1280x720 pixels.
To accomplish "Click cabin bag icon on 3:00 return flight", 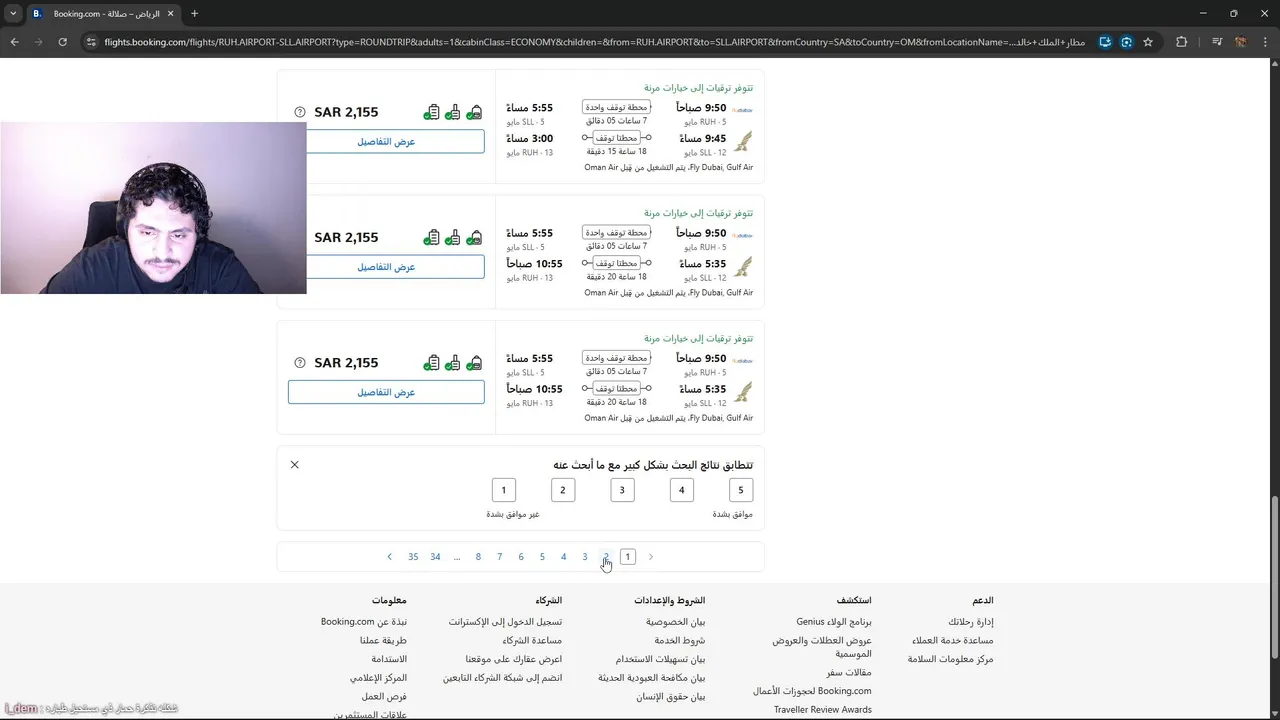I will pos(452,112).
